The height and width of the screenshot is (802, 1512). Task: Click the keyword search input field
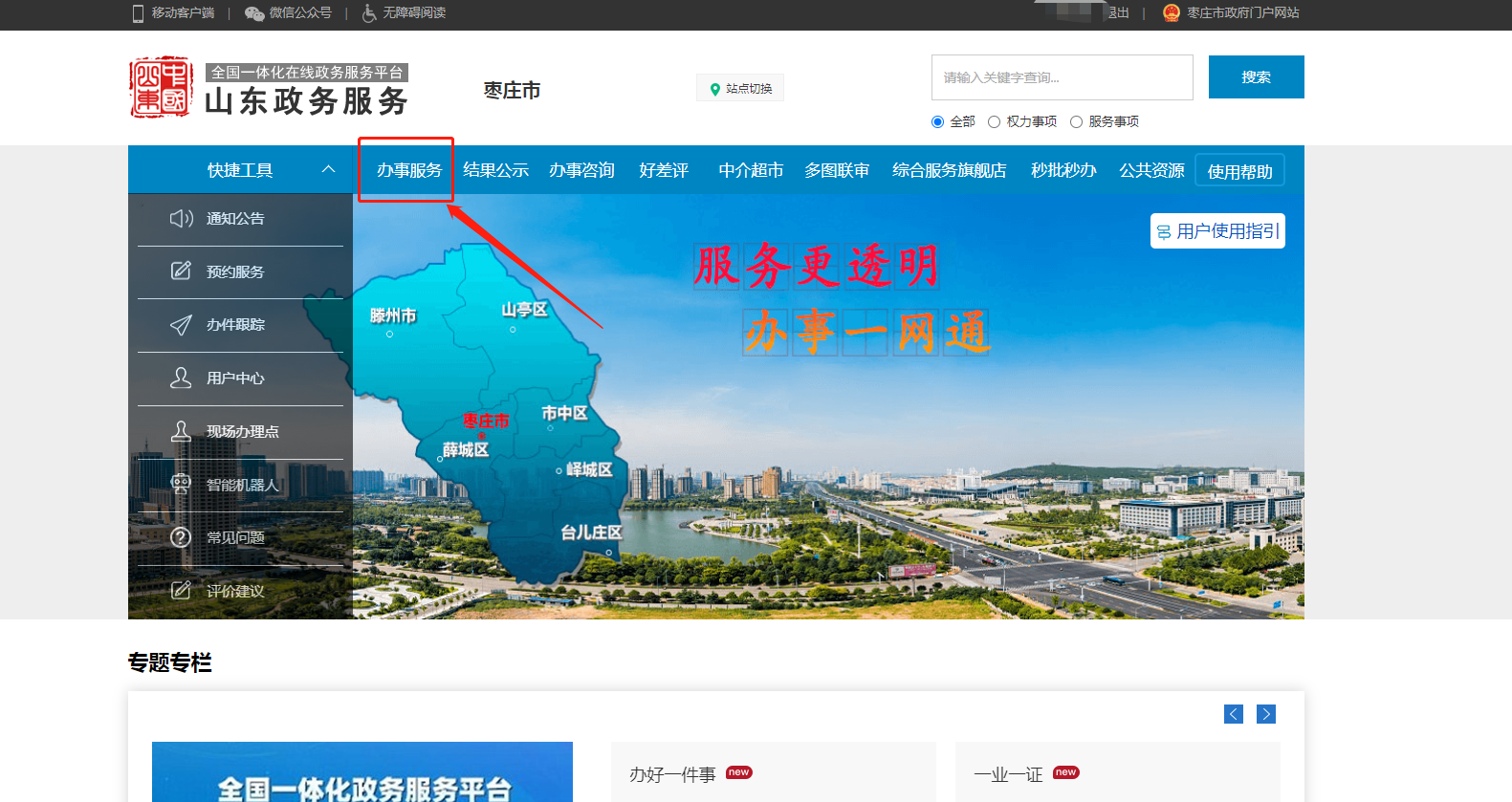pos(1062,77)
